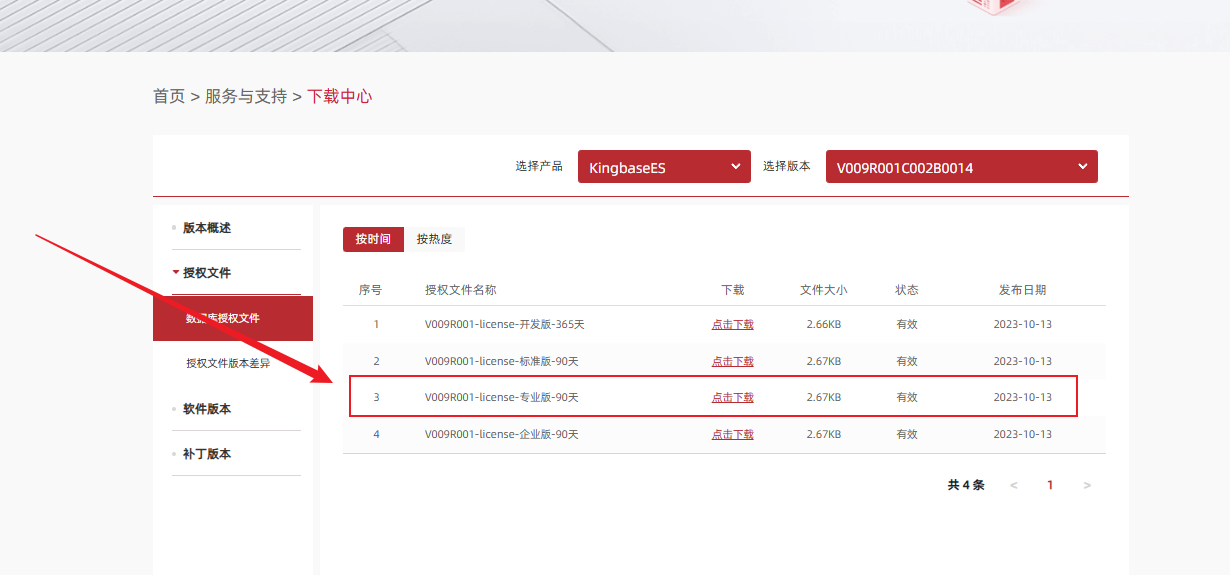Select page 1 in pagination
Screen dimensions: 1230x575
1050,485
